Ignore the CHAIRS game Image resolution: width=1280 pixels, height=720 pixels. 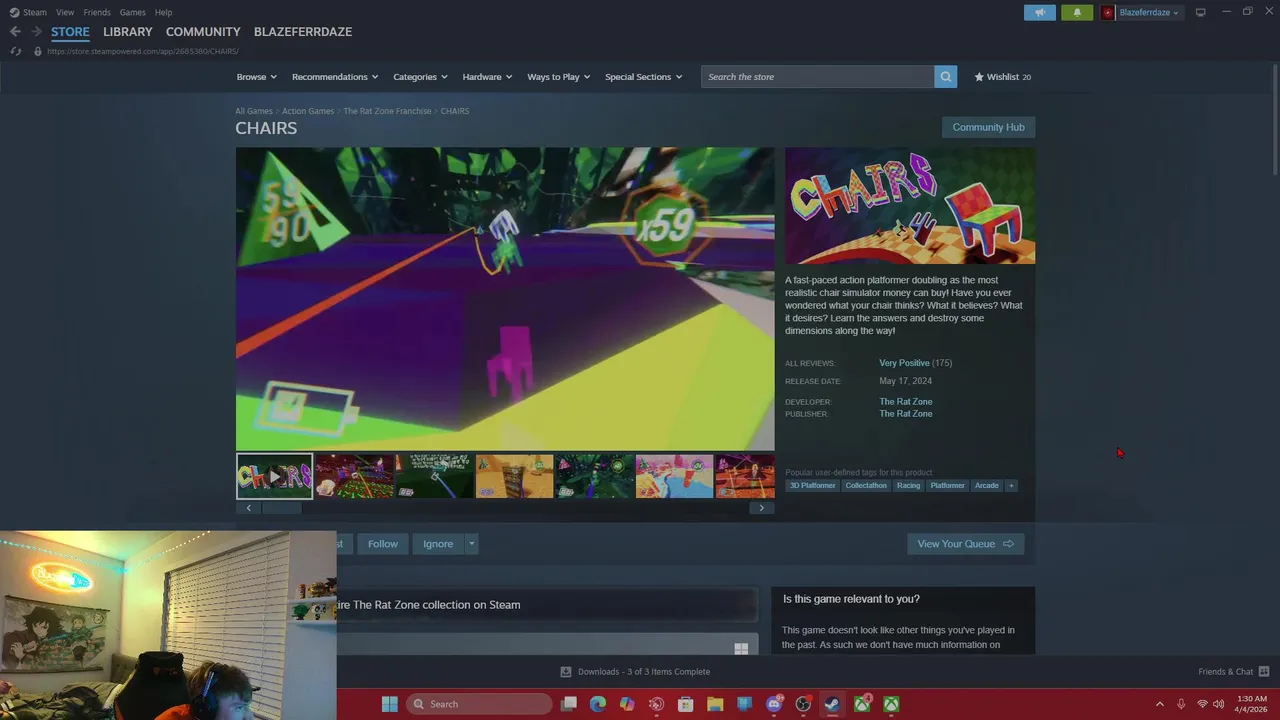(438, 544)
